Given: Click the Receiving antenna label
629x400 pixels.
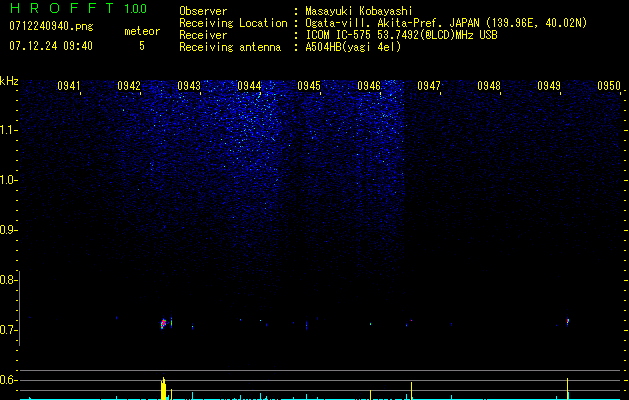Looking at the screenshot, I should tap(230, 47).
